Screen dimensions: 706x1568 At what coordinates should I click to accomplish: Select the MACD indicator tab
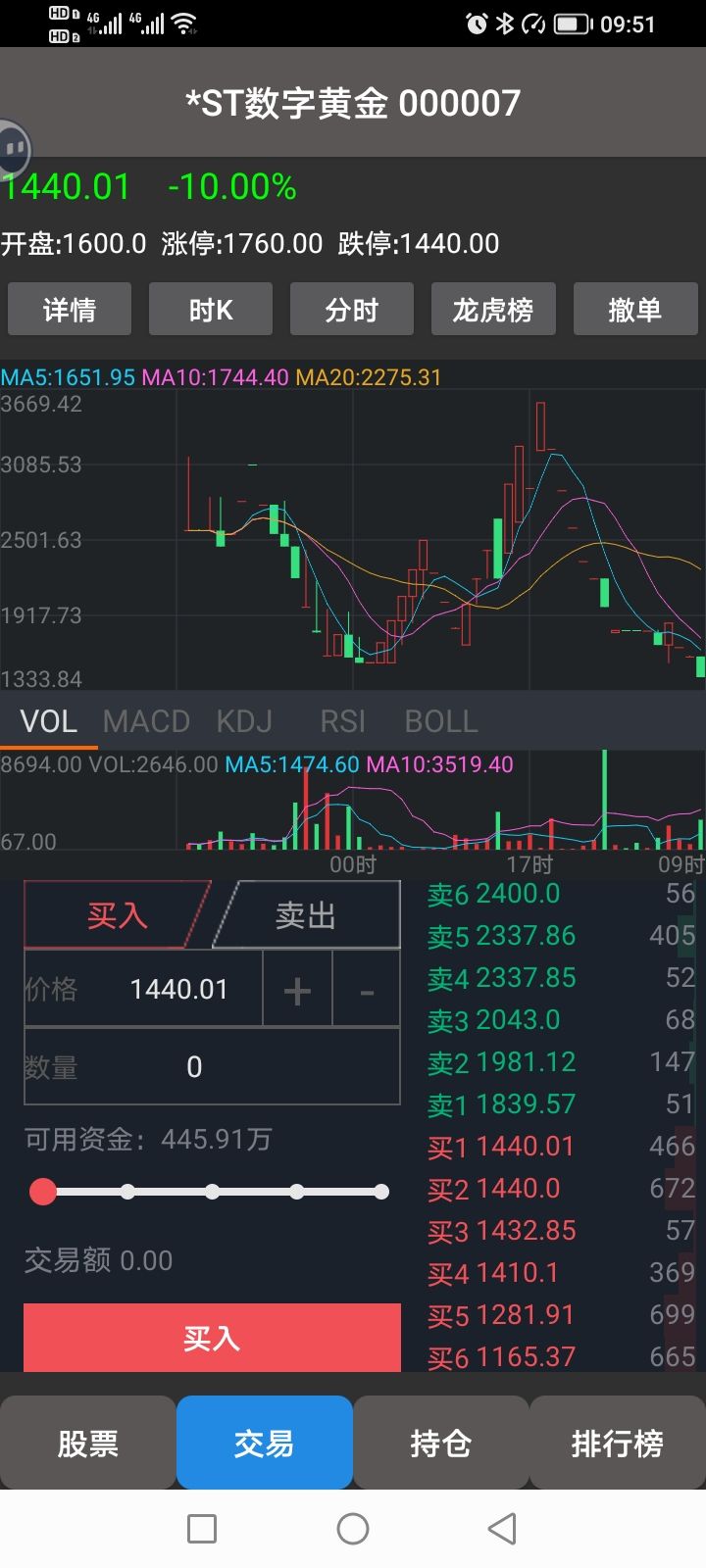click(x=146, y=721)
